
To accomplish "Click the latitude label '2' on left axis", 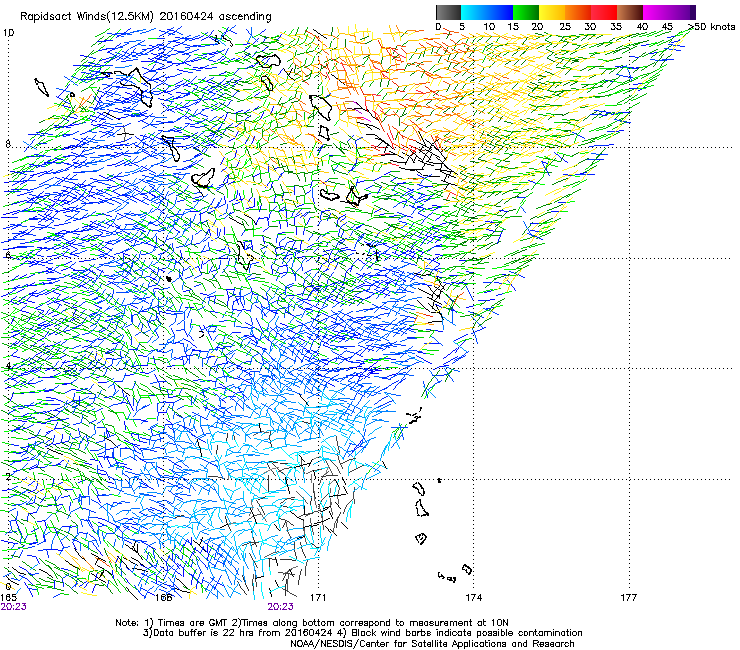I will [8, 476].
